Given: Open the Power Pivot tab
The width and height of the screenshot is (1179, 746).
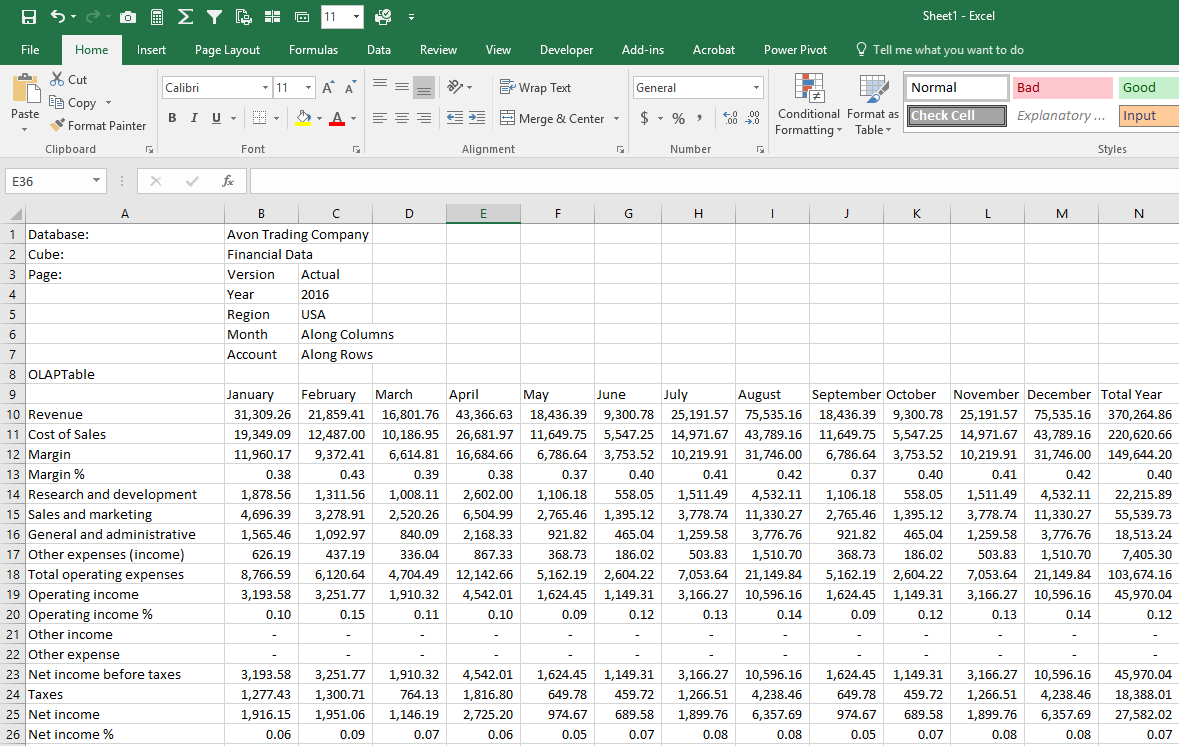Looking at the screenshot, I should click(x=796, y=50).
